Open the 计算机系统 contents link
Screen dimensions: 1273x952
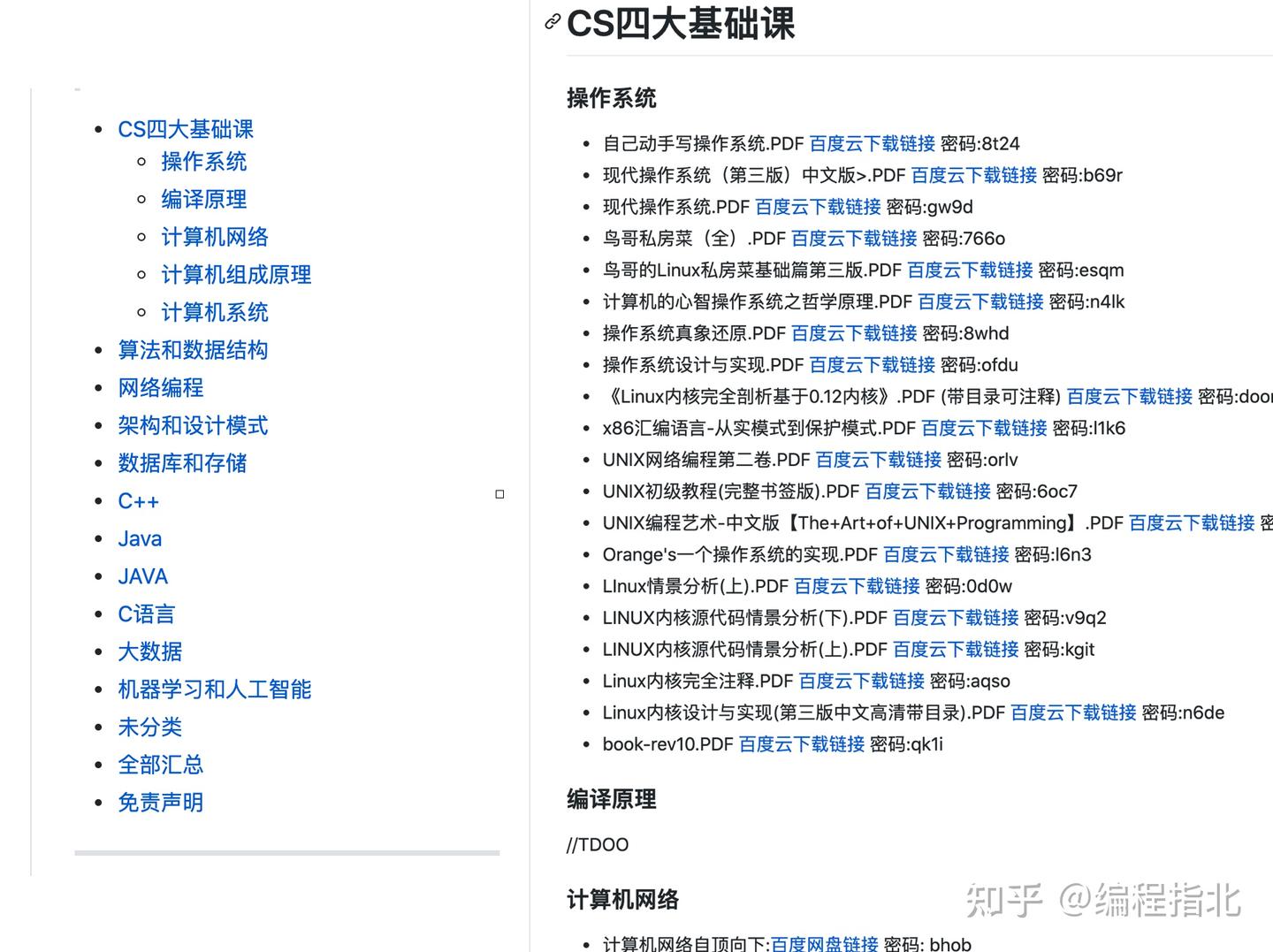click(215, 312)
